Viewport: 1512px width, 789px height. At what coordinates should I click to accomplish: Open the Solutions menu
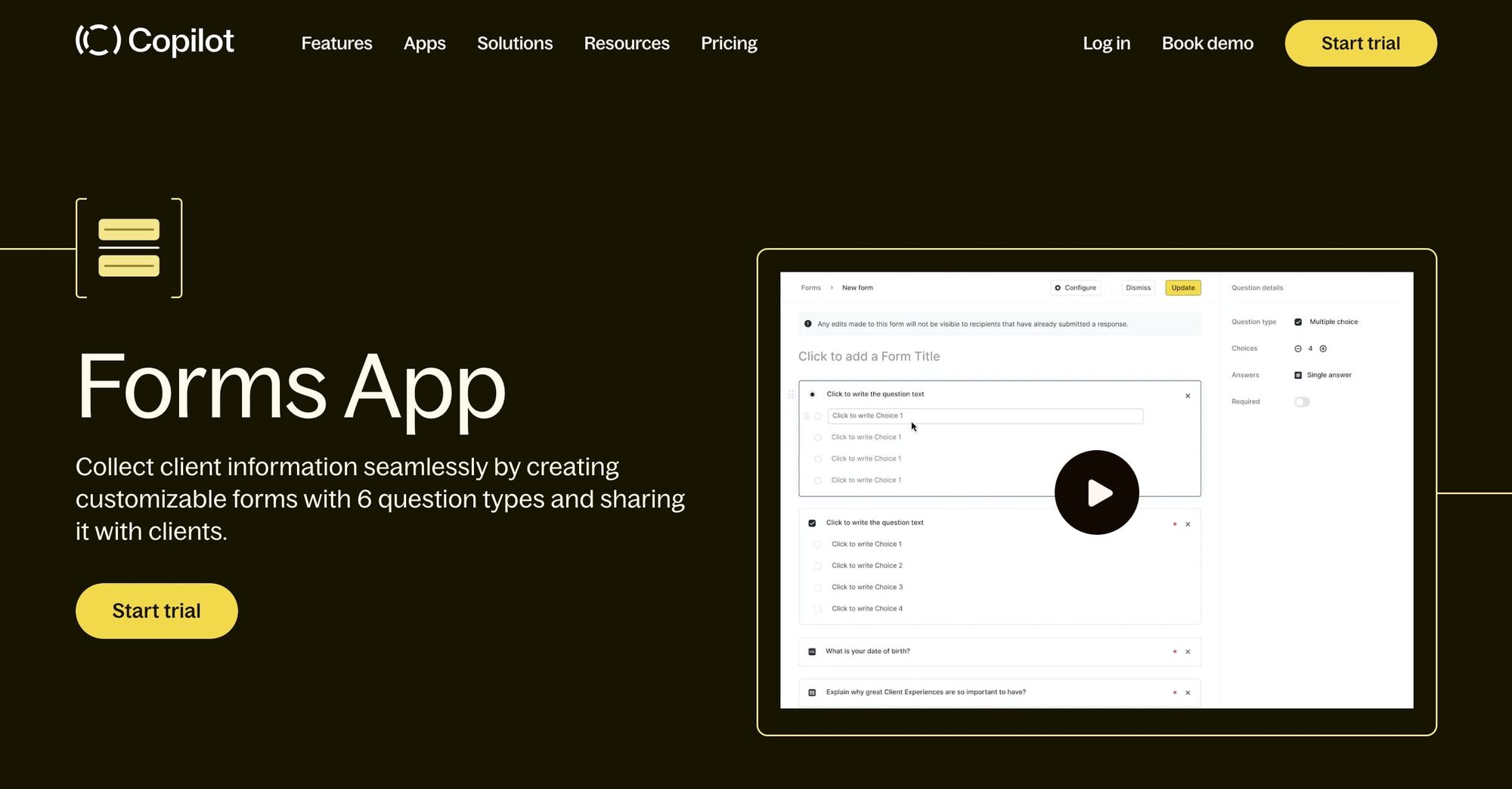tap(514, 43)
